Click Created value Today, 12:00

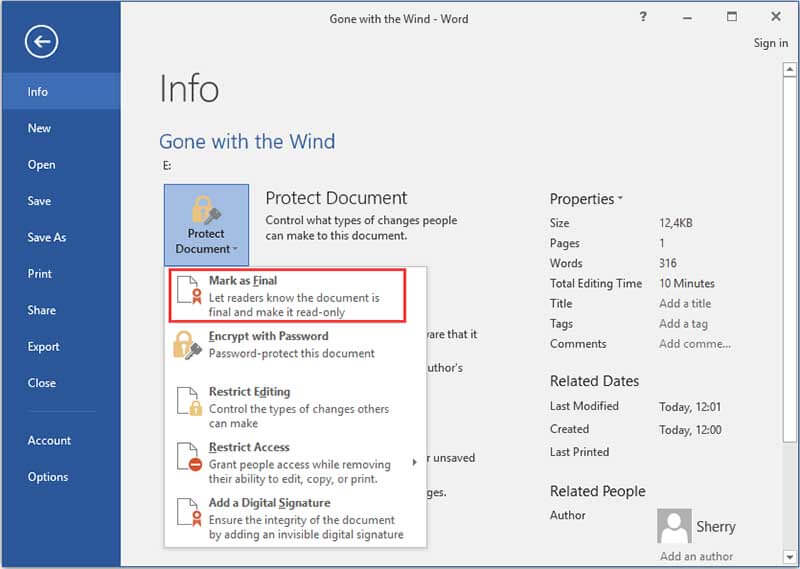click(x=690, y=430)
